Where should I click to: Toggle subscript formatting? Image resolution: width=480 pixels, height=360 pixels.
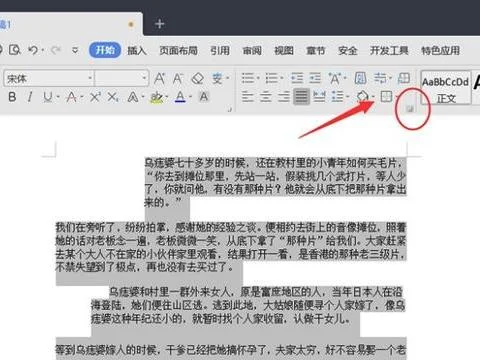coord(113,97)
